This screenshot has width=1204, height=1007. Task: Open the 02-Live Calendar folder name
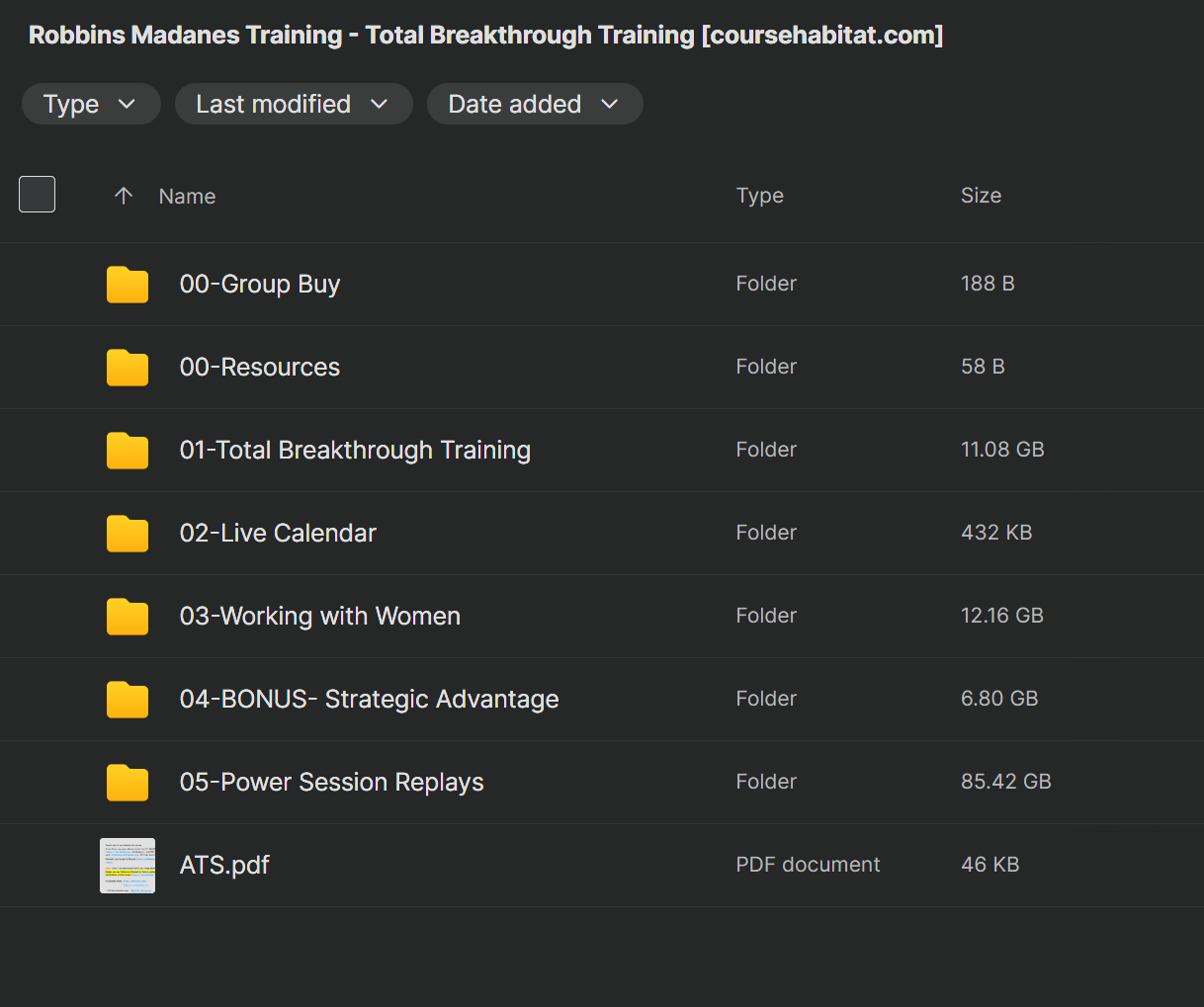coord(278,533)
